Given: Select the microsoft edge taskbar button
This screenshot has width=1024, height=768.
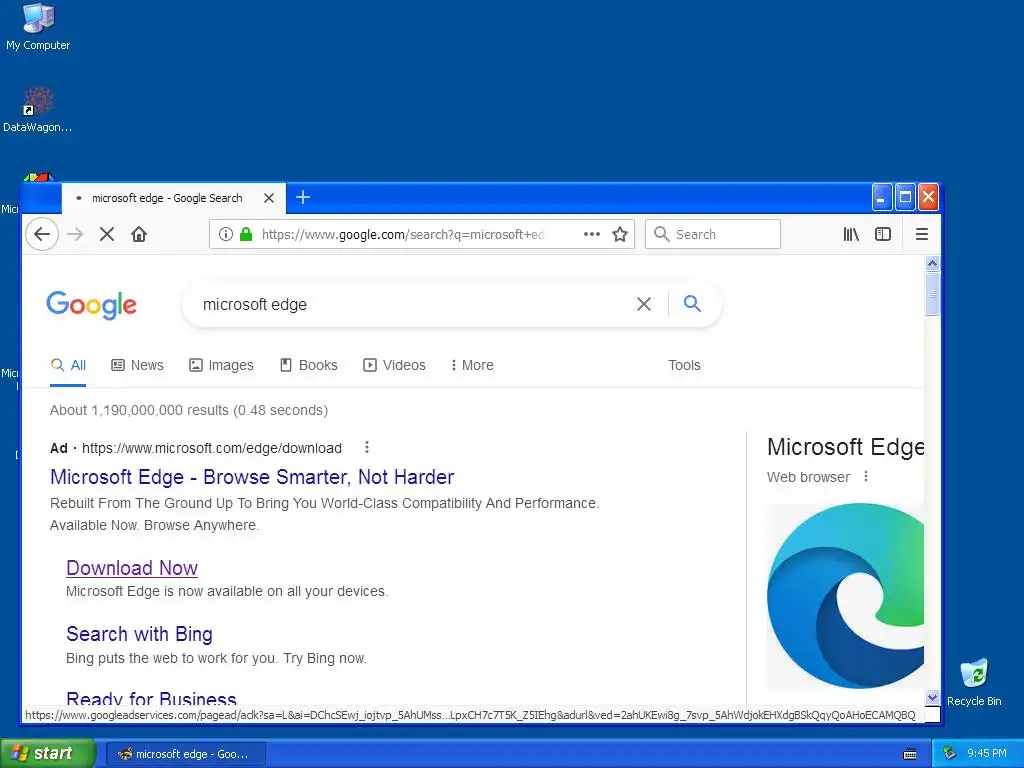Looking at the screenshot, I should [x=185, y=754].
